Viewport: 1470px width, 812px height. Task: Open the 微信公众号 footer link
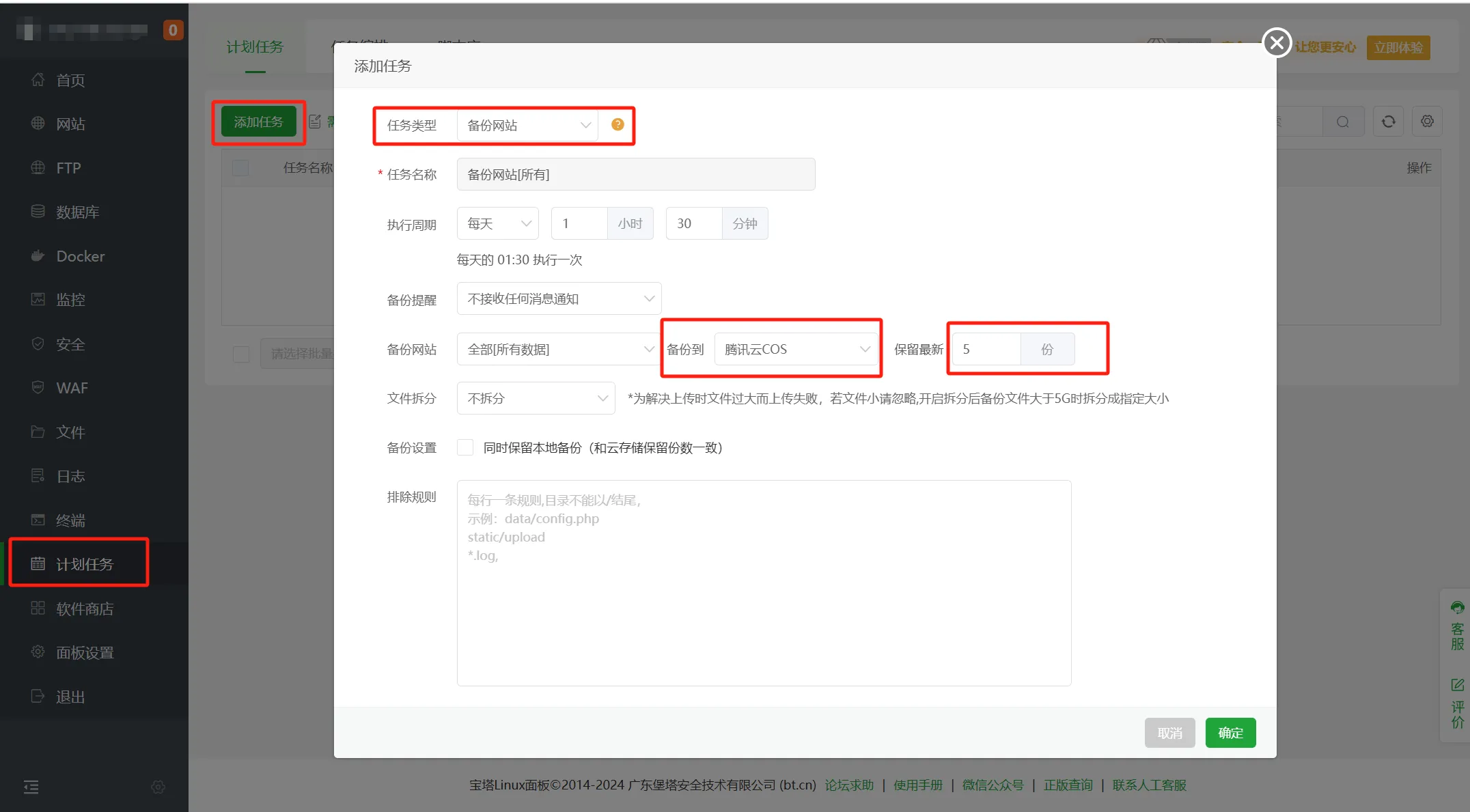pos(993,785)
